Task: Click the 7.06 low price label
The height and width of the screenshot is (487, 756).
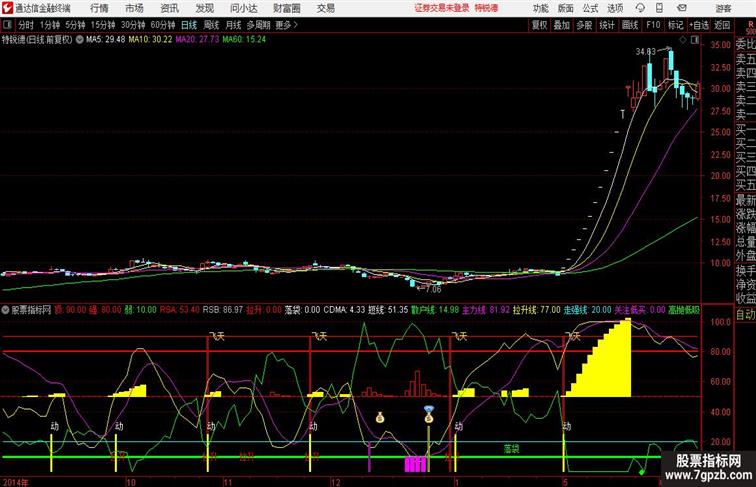Action: [x=433, y=289]
